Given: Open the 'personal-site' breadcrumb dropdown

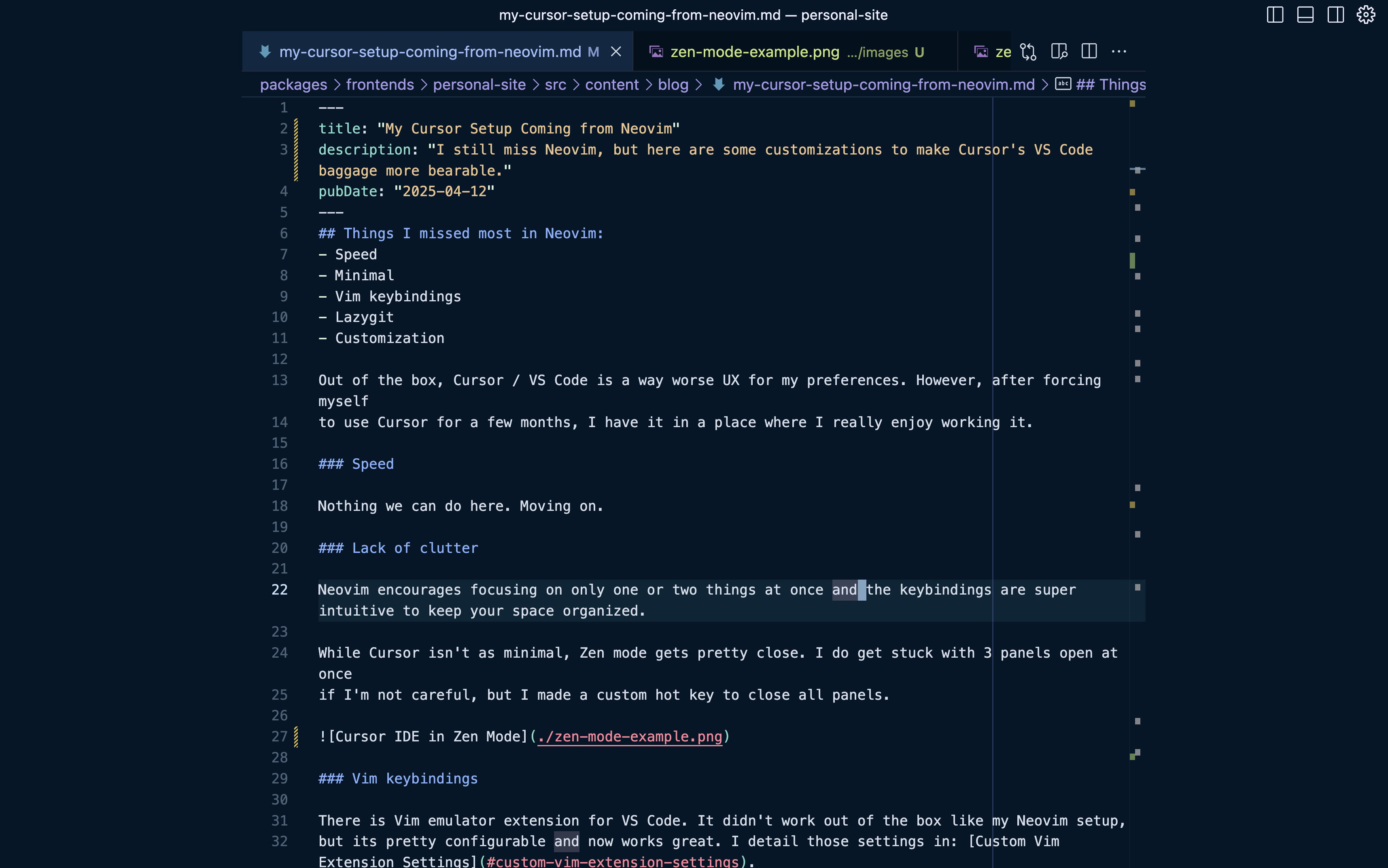Looking at the screenshot, I should [x=479, y=85].
